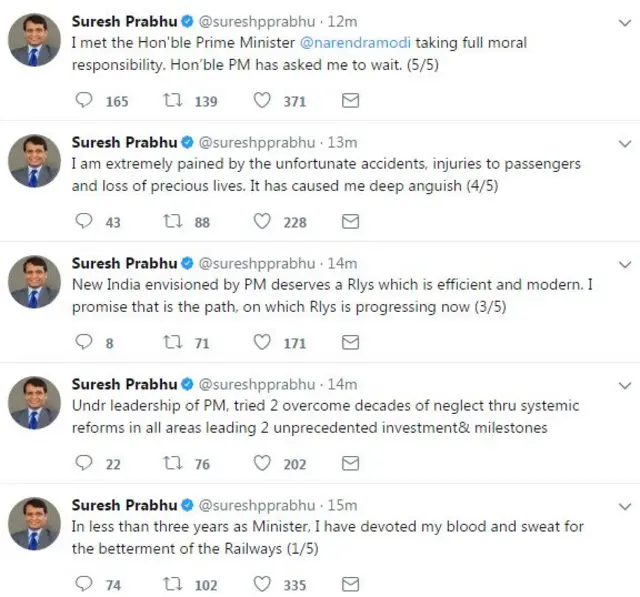Open dropdown arrow on the (4/5) tweet
The height and width of the screenshot is (597, 640).
click(625, 143)
